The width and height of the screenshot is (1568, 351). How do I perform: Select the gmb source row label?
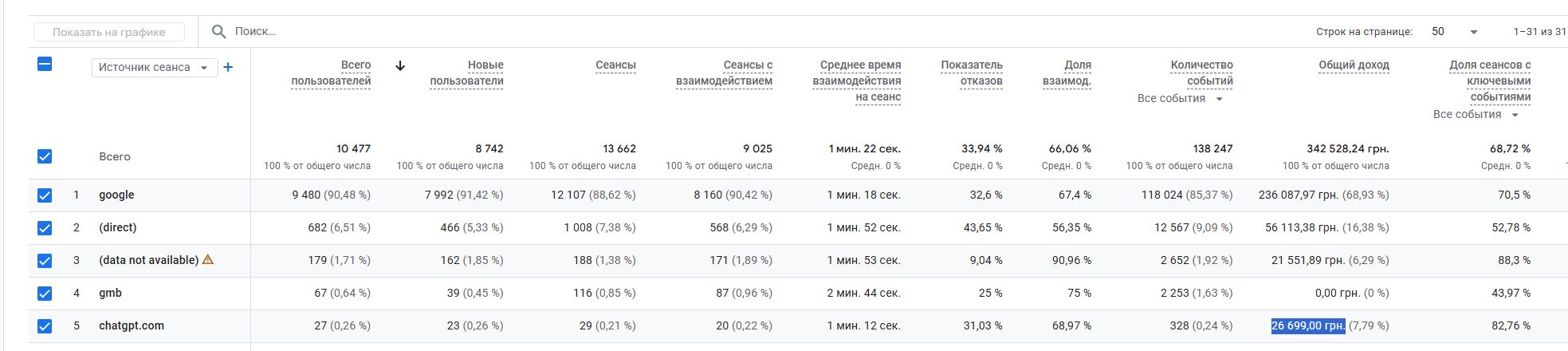click(110, 293)
